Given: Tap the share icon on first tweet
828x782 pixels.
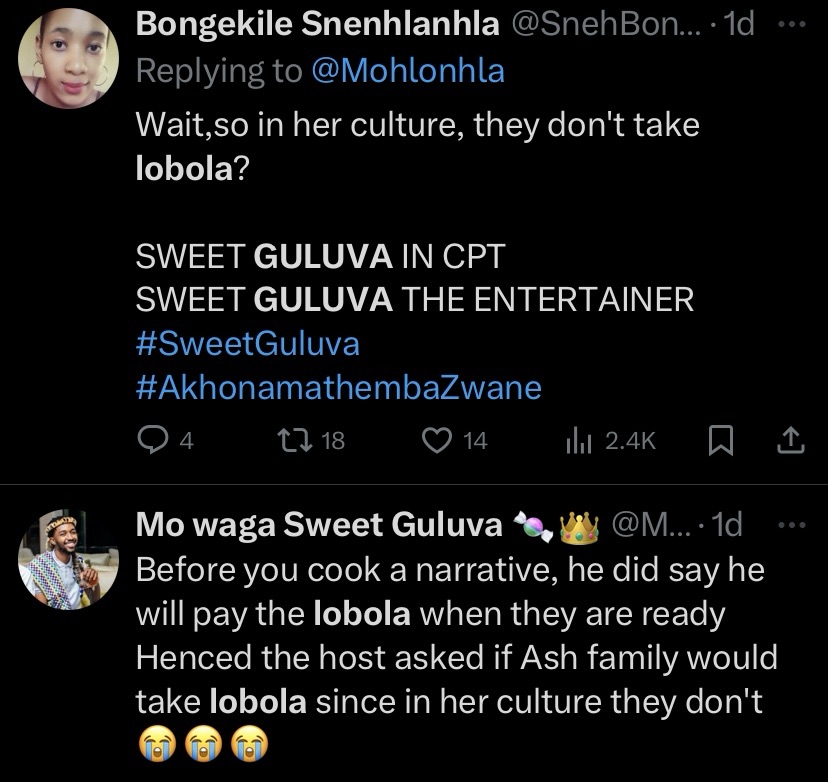Looking at the screenshot, I should click(x=790, y=438).
